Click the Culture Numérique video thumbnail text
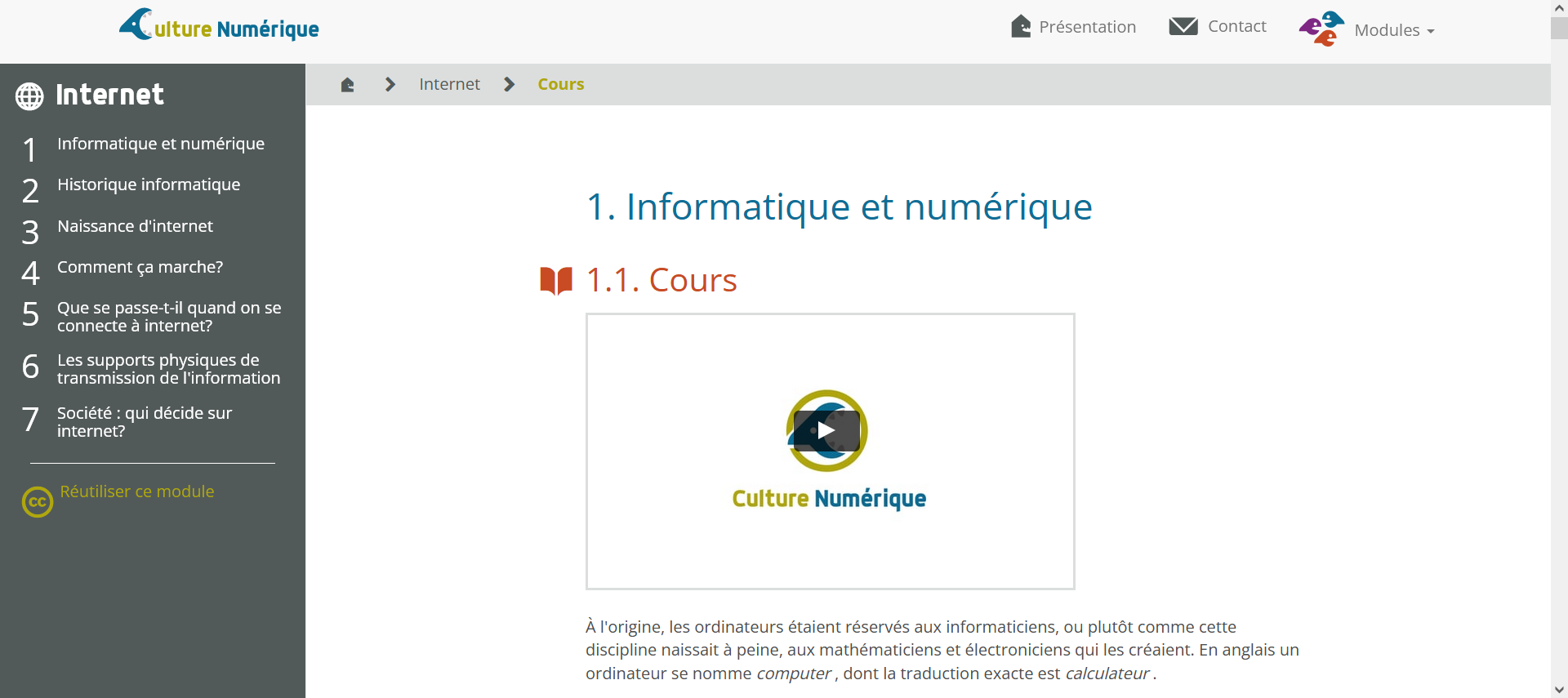Image resolution: width=1568 pixels, height=698 pixels. tap(829, 498)
